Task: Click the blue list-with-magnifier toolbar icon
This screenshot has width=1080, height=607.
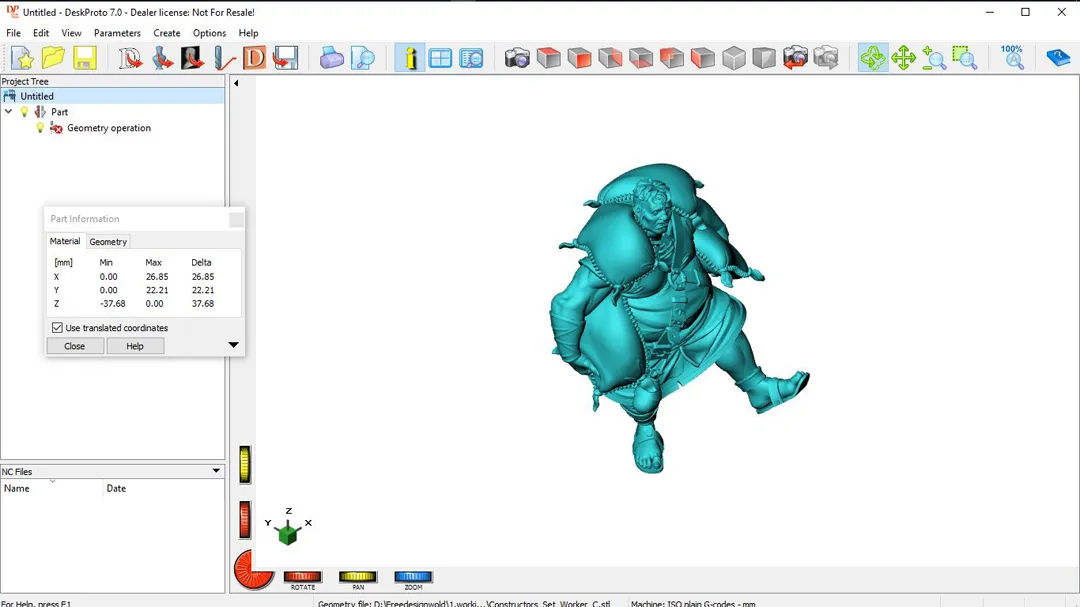Action: 471,59
